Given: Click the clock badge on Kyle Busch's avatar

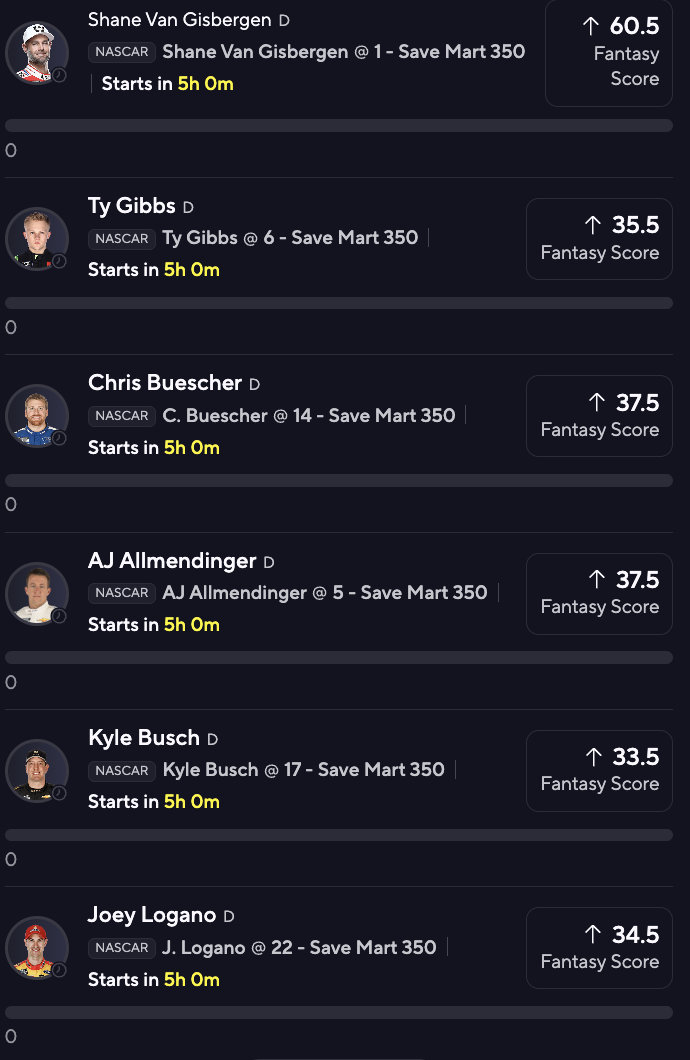Looking at the screenshot, I should [x=59, y=793].
